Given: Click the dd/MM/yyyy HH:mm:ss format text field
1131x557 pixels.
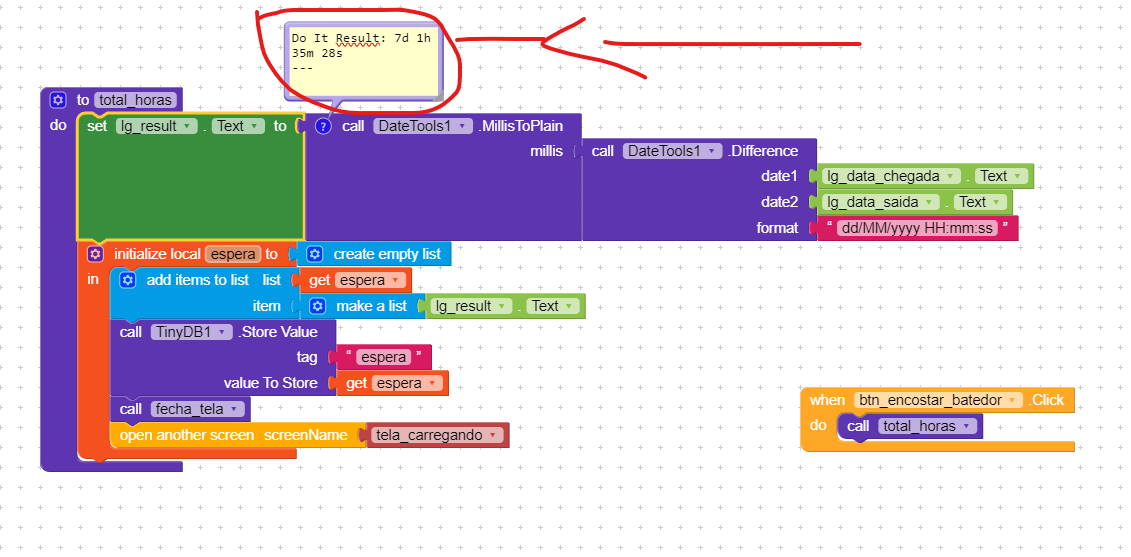Looking at the screenshot, I should (x=916, y=228).
